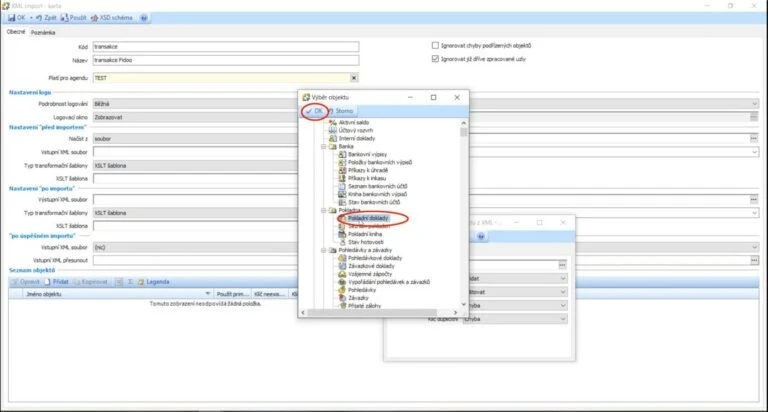
Task: Expand Typ transformační šablony dropdown under po importu
Action: click(754, 213)
